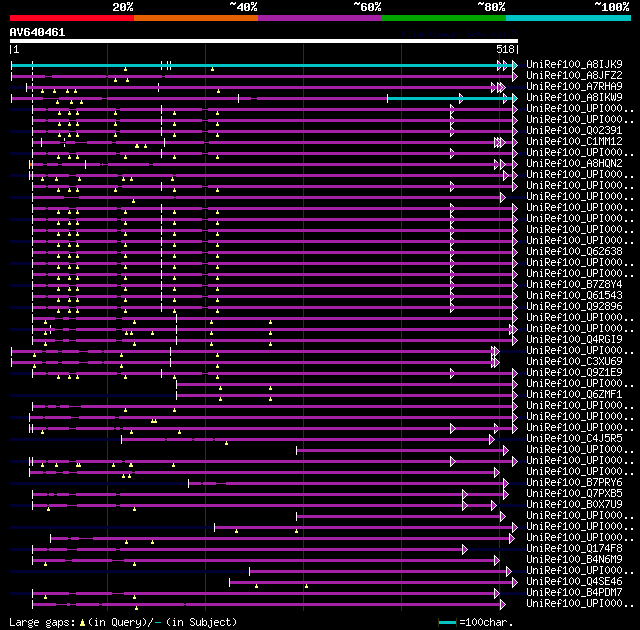Click the red 20% identity color segment
This screenshot has width=640, height=630.
click(x=72, y=18)
